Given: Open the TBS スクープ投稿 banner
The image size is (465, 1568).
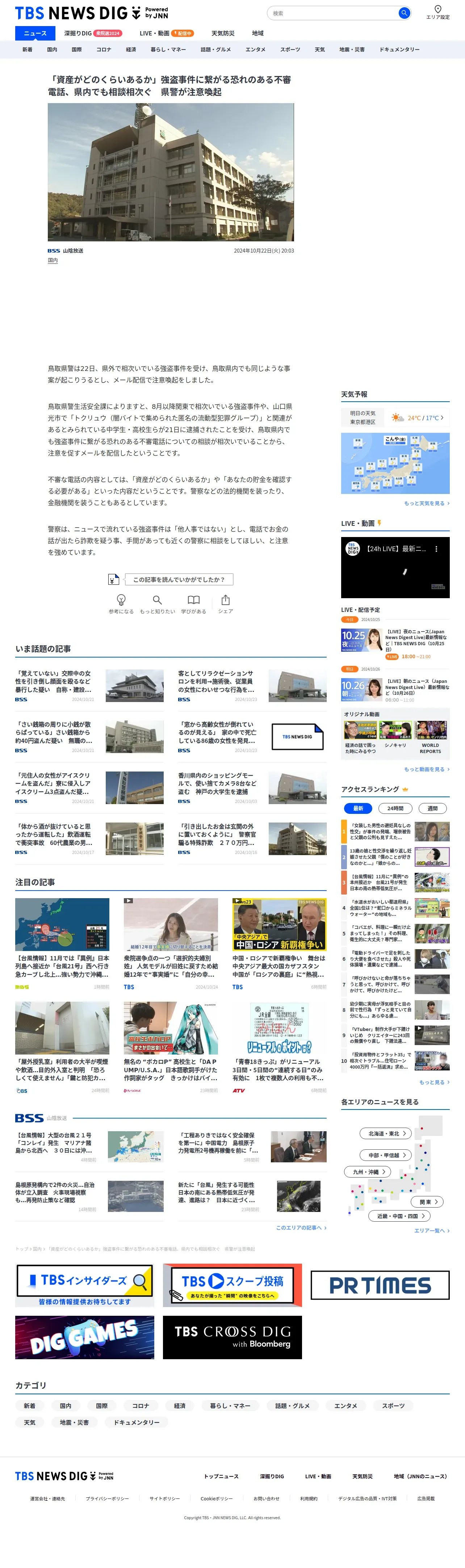Looking at the screenshot, I should pos(232,1285).
